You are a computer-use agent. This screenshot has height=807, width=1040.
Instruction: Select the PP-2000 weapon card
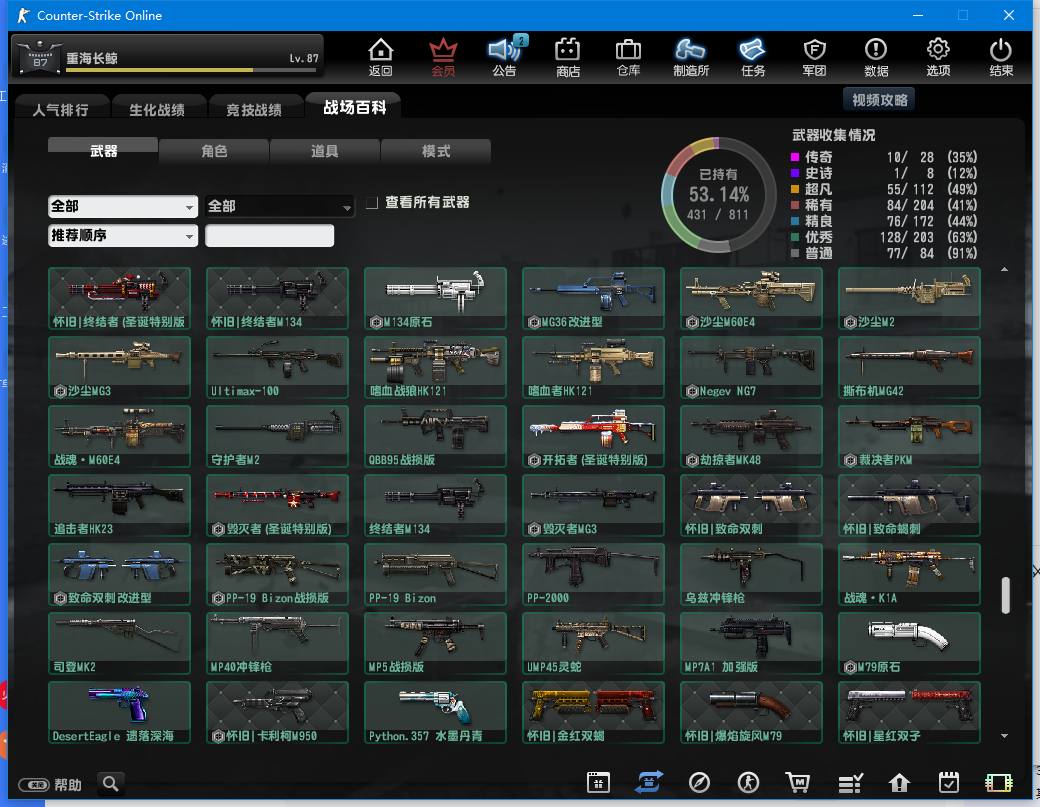(593, 574)
